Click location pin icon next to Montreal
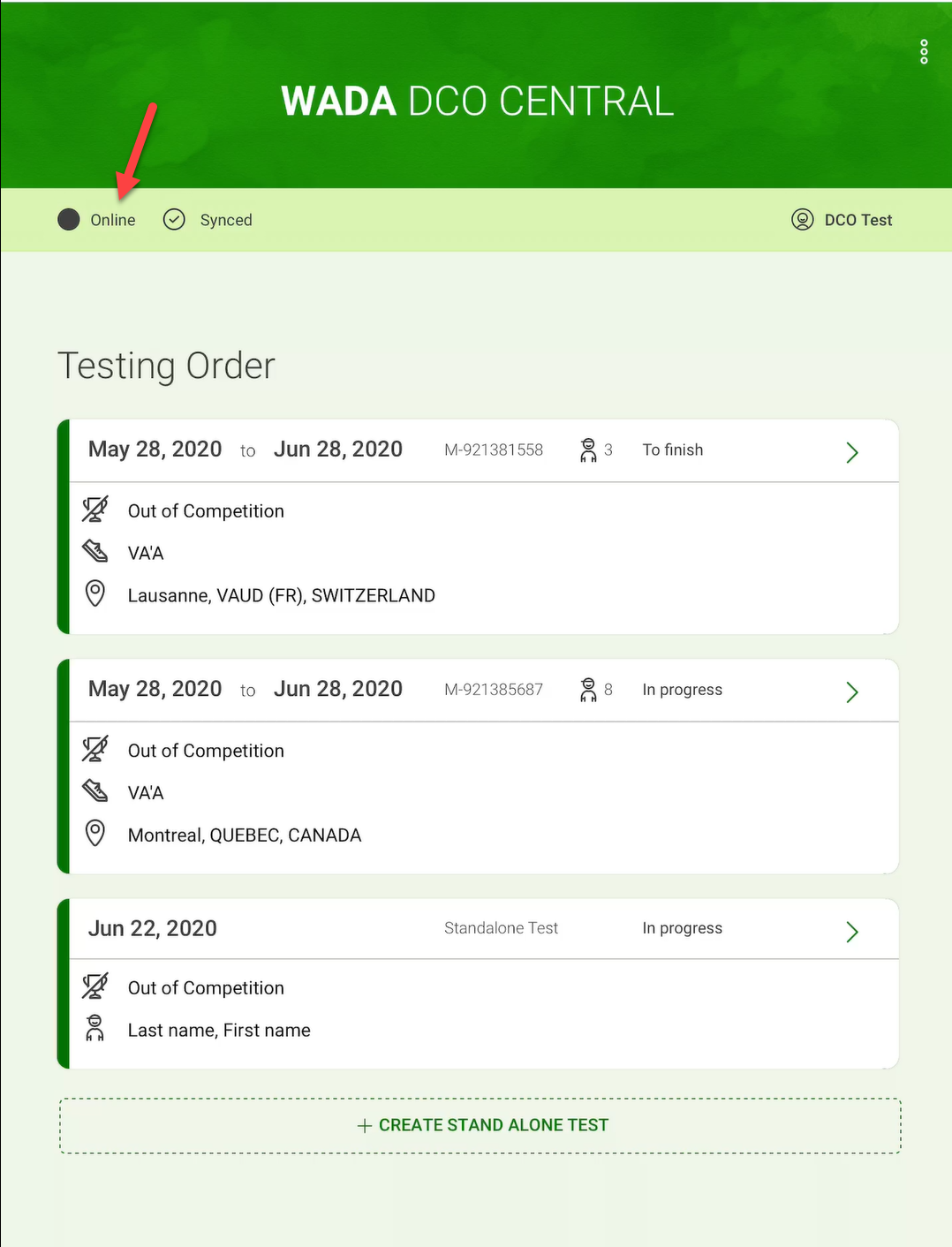This screenshot has width=952, height=1247. click(x=95, y=833)
